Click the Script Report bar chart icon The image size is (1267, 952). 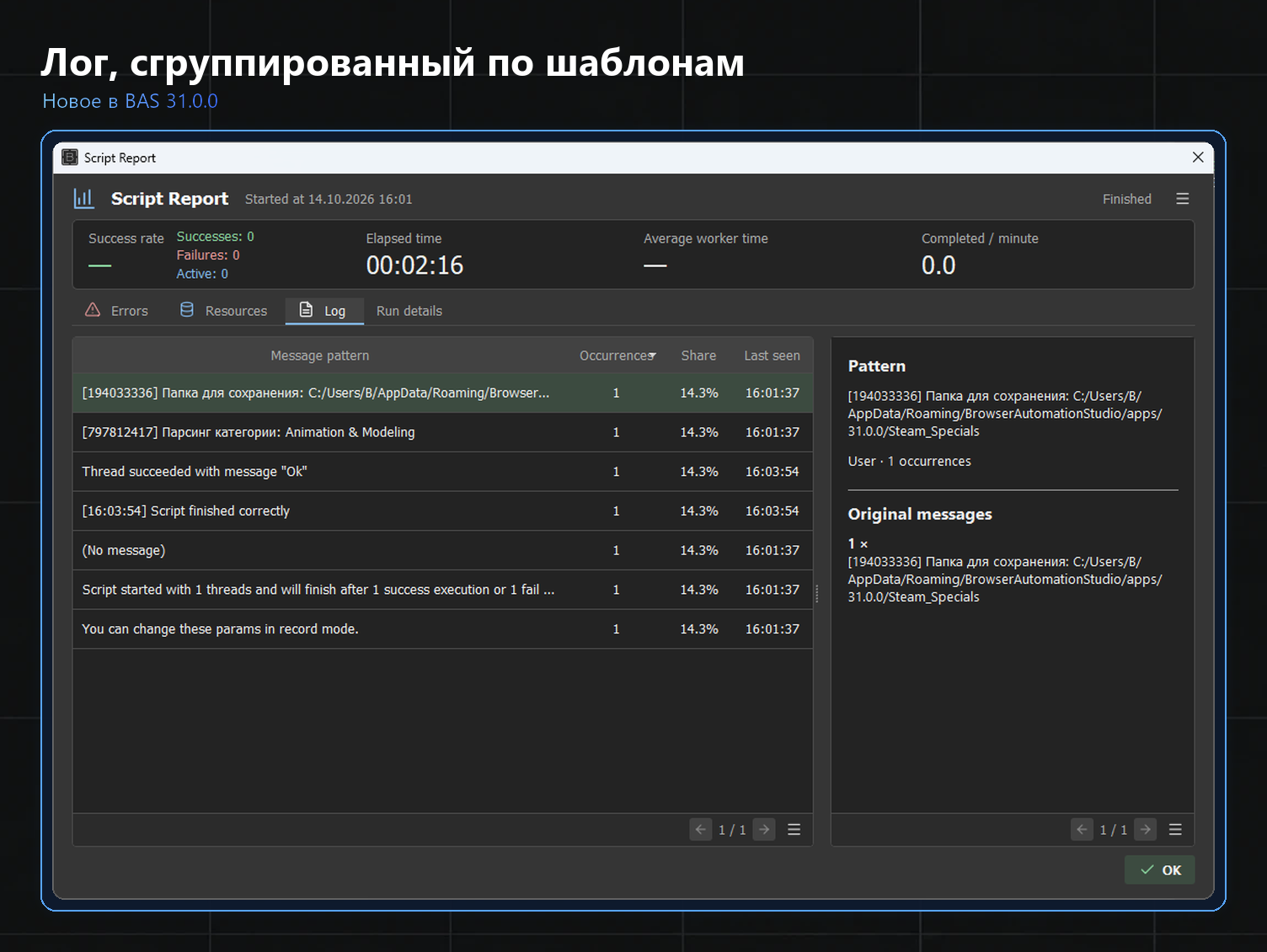coord(84,199)
